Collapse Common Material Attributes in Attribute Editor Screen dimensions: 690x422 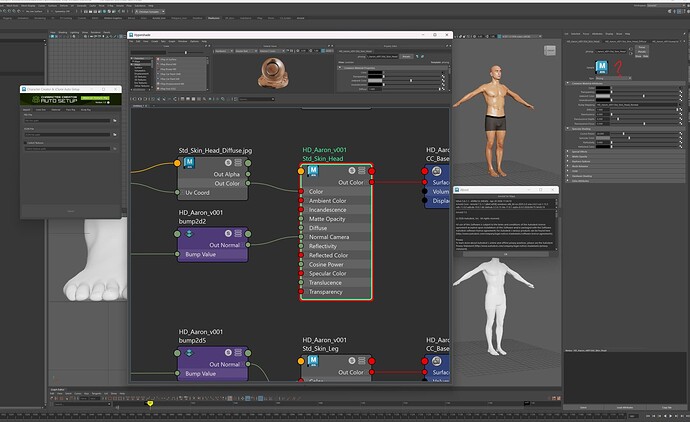[x=568, y=83]
